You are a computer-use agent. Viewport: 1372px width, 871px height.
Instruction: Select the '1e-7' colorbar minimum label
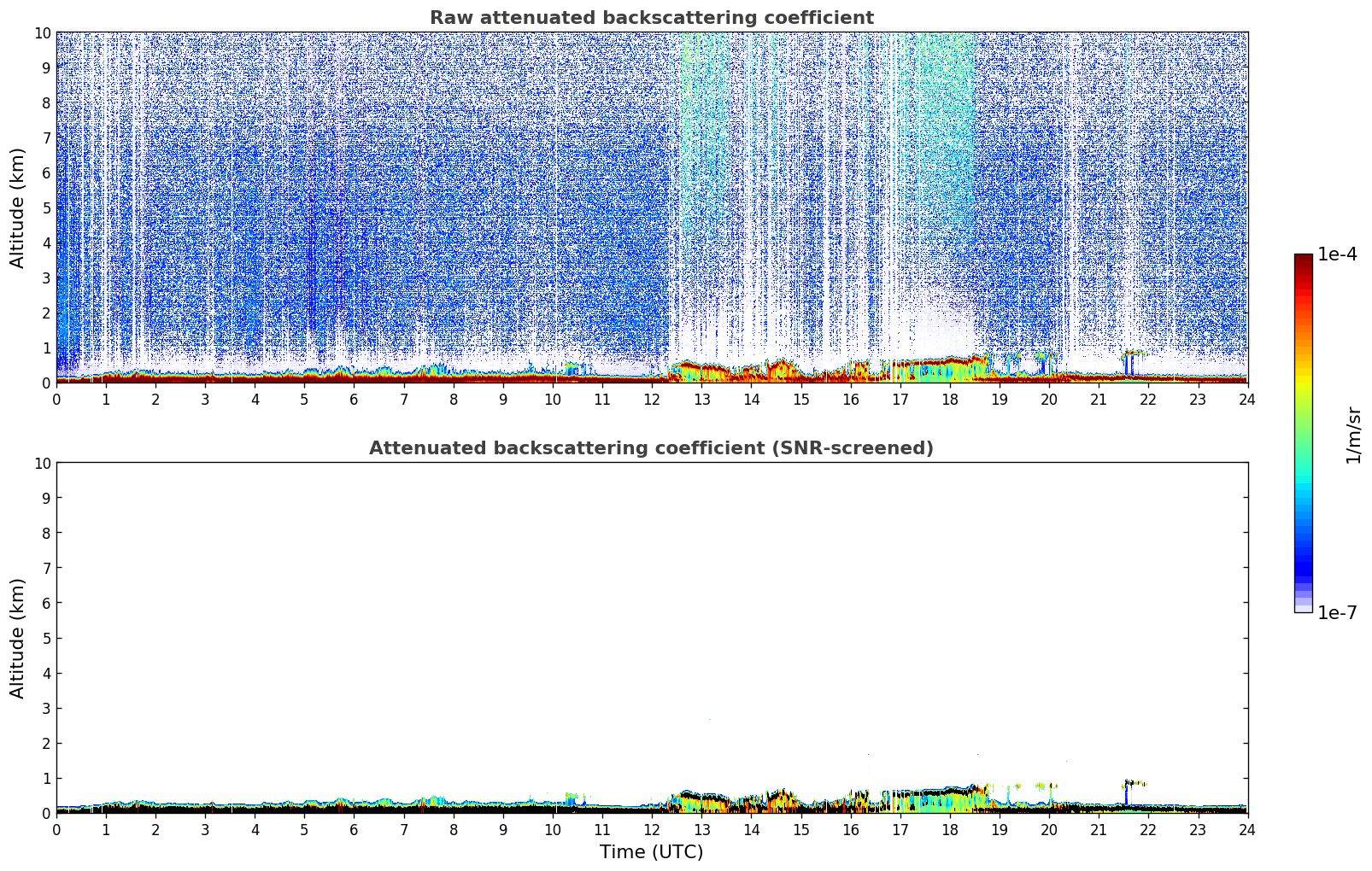1337,612
